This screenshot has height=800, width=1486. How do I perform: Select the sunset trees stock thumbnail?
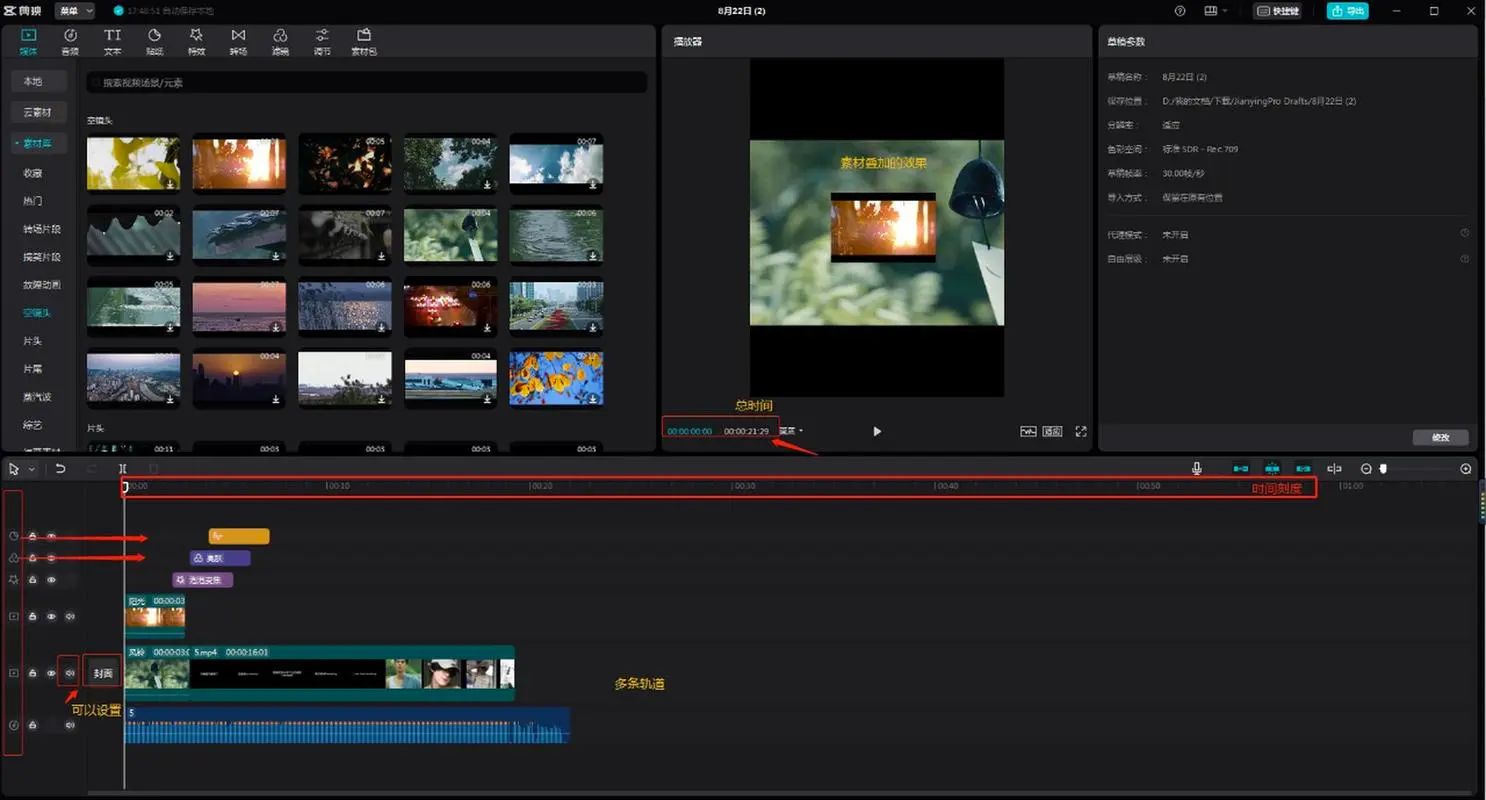coord(239,163)
